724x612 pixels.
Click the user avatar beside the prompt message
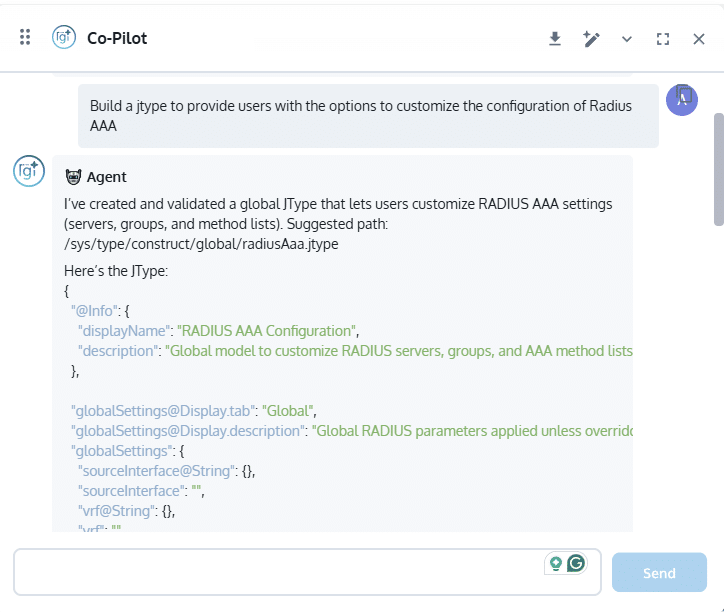tap(682, 100)
